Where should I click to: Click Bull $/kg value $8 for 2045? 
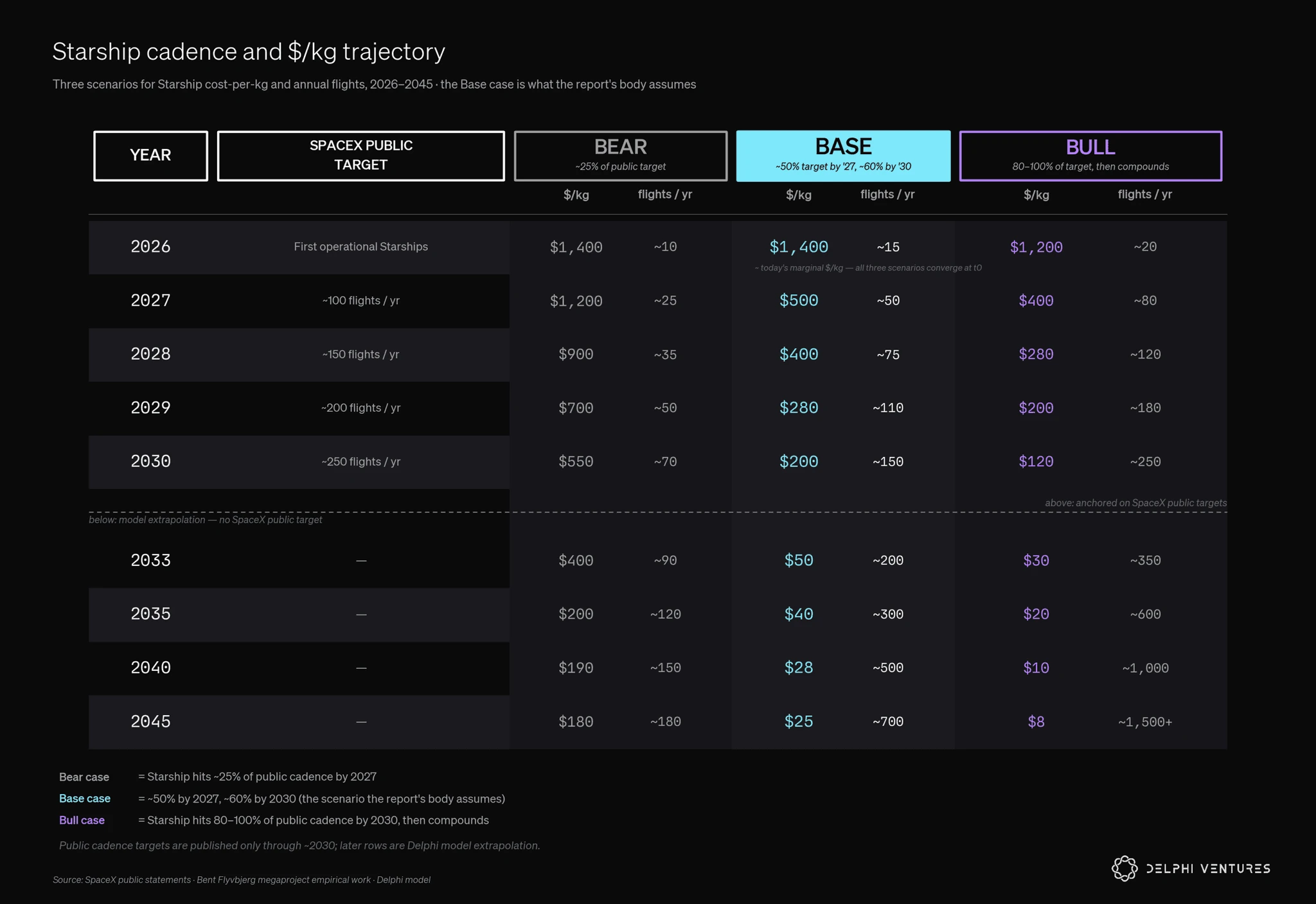(x=1036, y=722)
